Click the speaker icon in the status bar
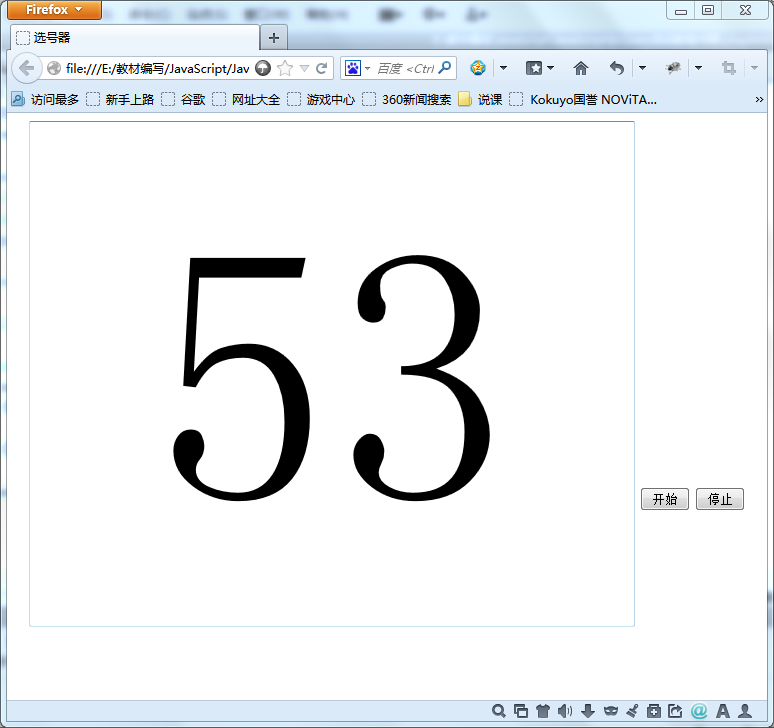This screenshot has height=728, width=774. tap(565, 711)
